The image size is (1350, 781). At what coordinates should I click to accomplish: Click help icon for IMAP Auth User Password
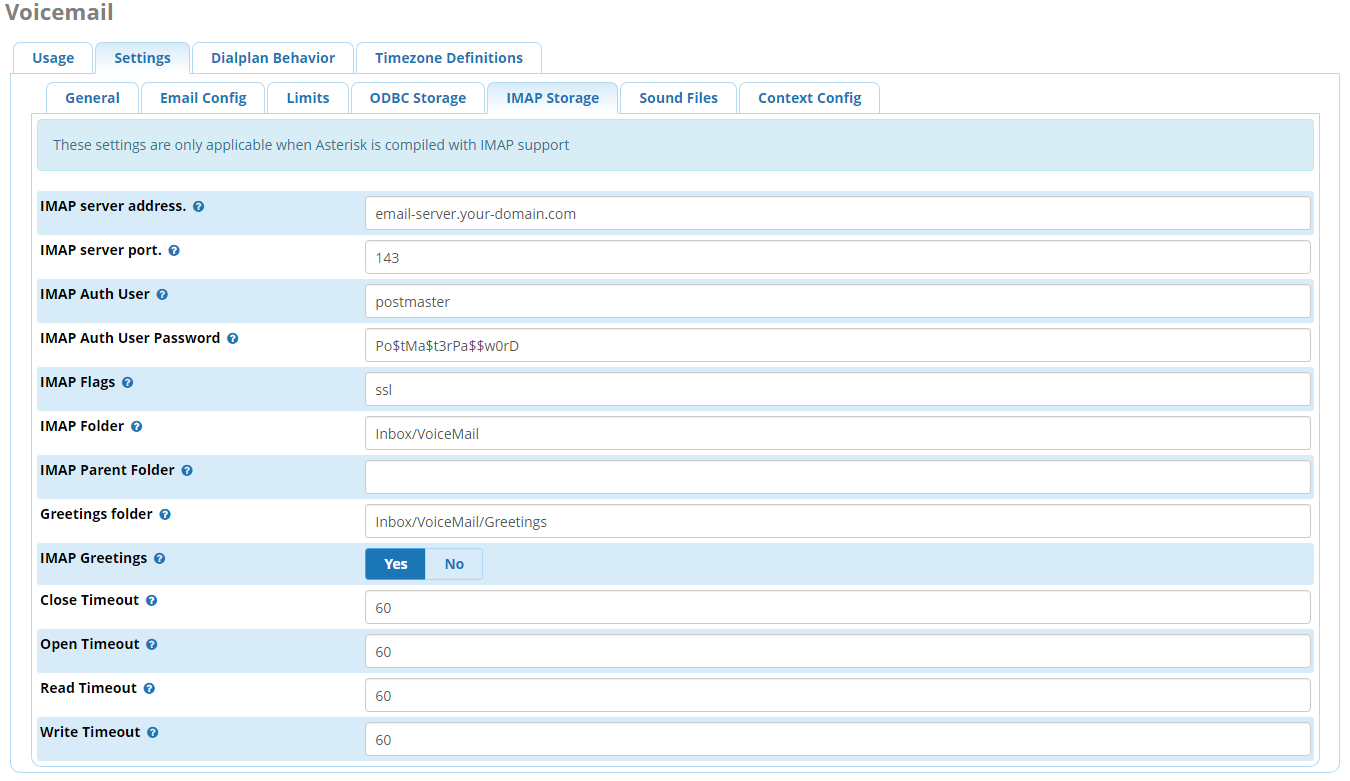232,339
